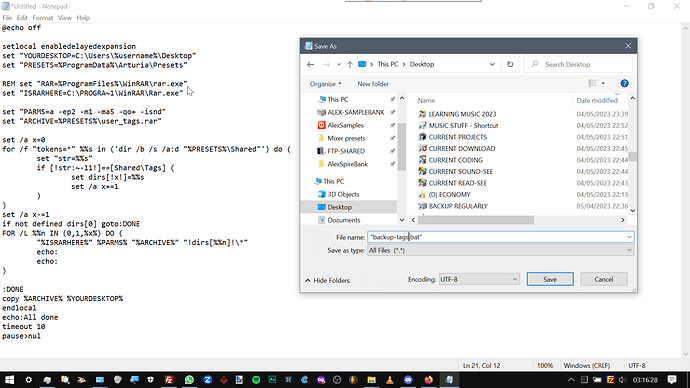
Task: Open Spotify on taskbar
Action: coord(256,380)
